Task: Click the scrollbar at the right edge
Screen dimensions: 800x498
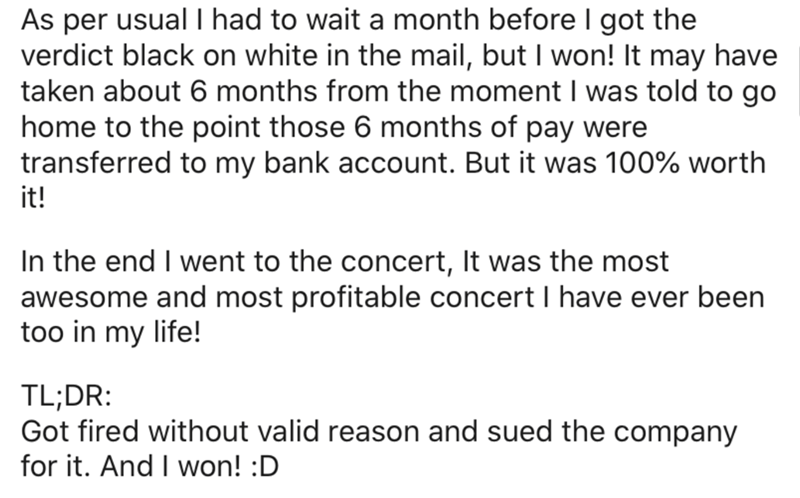Action: click(x=797, y=80)
